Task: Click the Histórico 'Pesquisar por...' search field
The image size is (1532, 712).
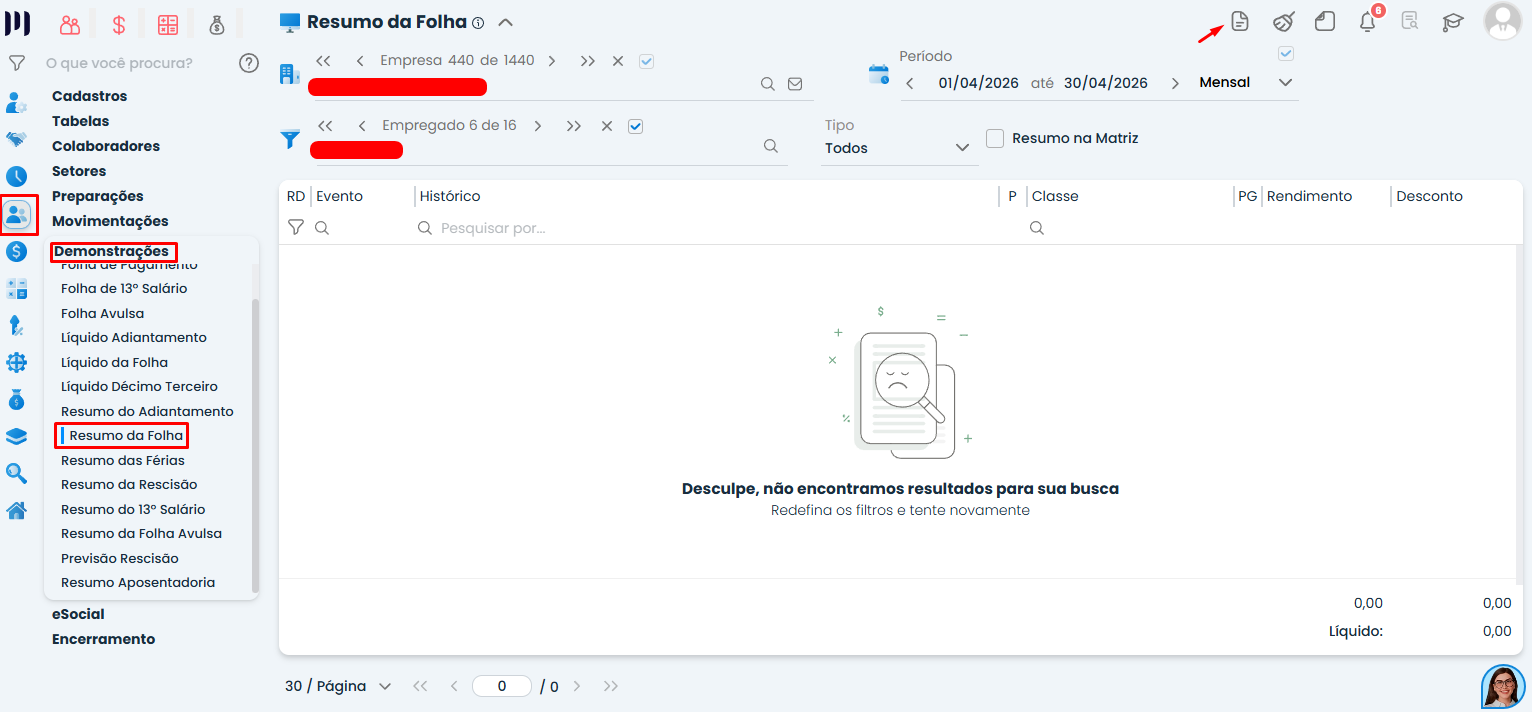Action: pyautogui.click(x=705, y=228)
